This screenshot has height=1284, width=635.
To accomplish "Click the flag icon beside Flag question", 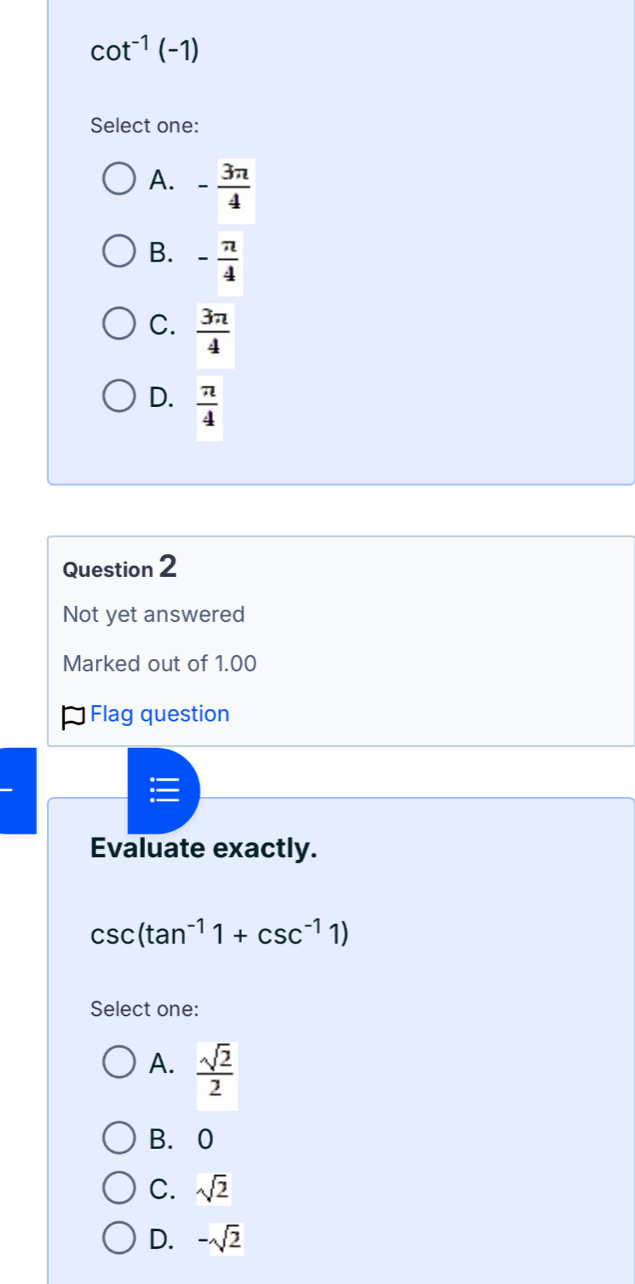I will point(71,714).
